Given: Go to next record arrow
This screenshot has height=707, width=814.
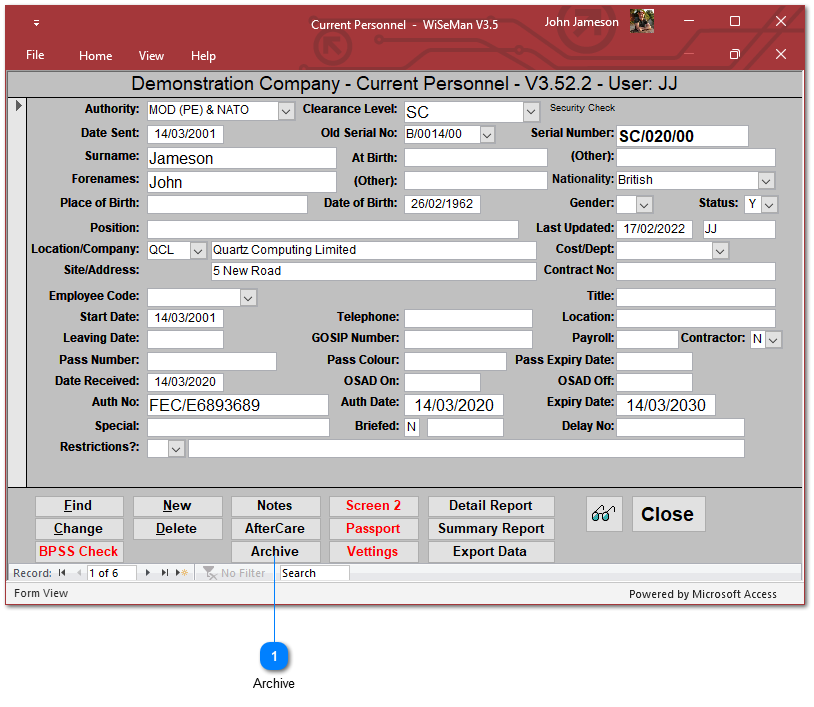Looking at the screenshot, I should click(149, 573).
